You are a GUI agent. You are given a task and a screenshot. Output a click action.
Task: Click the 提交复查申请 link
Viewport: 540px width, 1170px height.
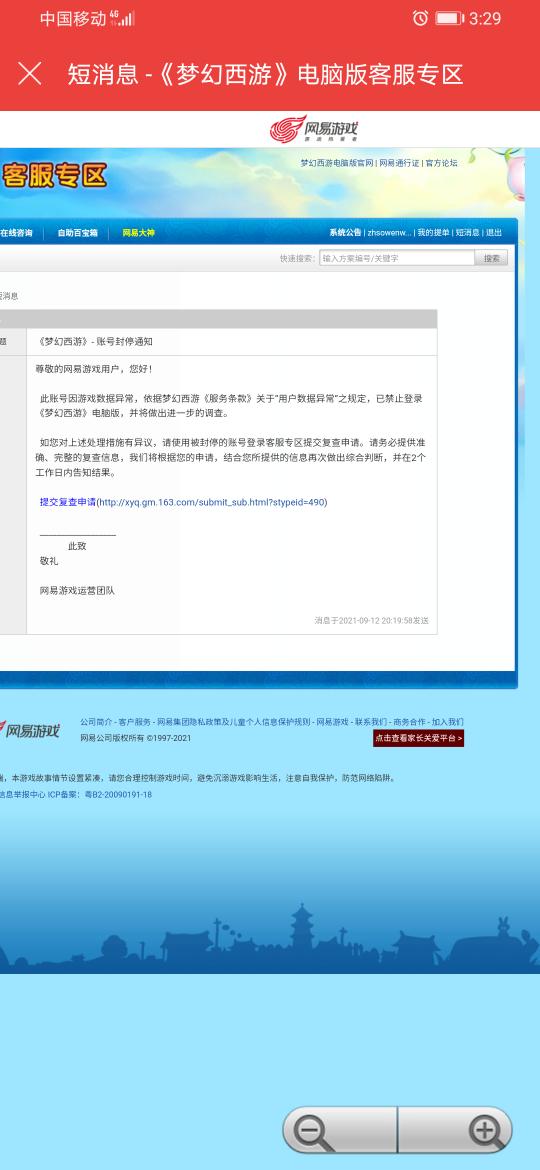coord(68,502)
